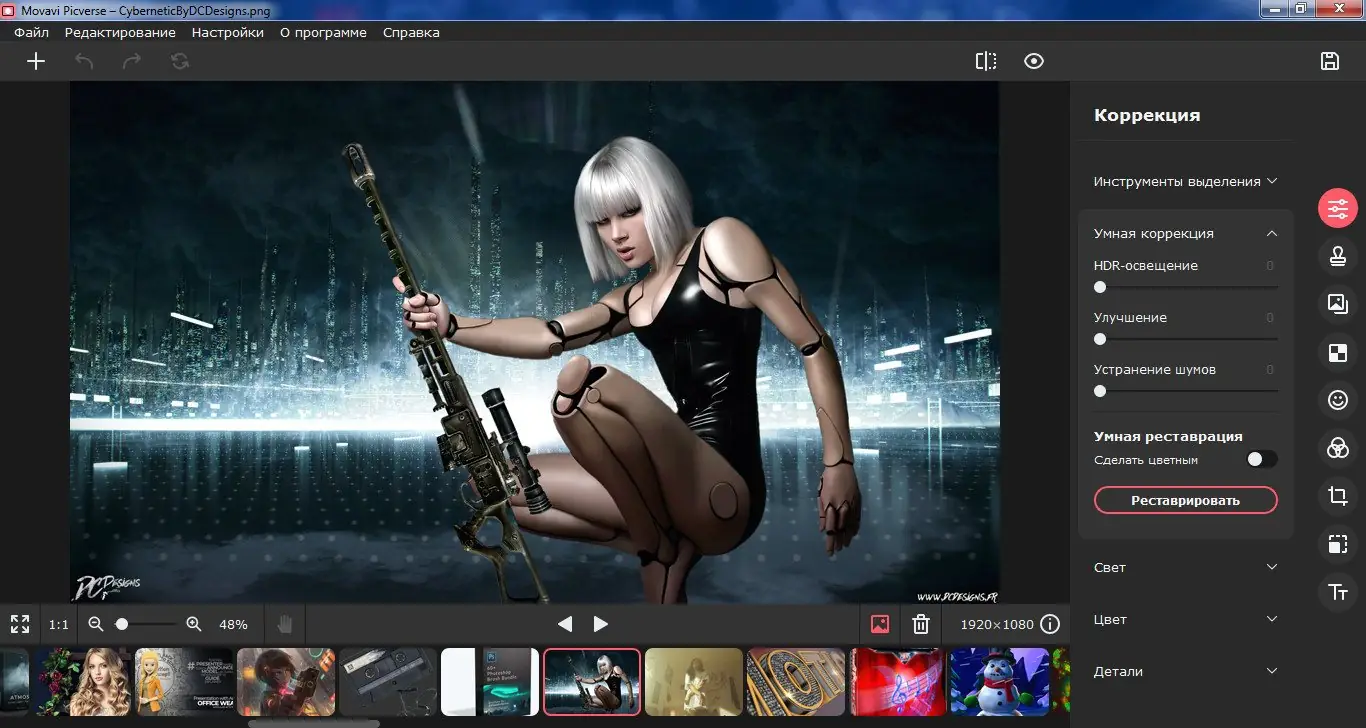The image size is (1366, 728).
Task: Toggle the Сделать цветным switch
Action: pyautogui.click(x=1261, y=459)
